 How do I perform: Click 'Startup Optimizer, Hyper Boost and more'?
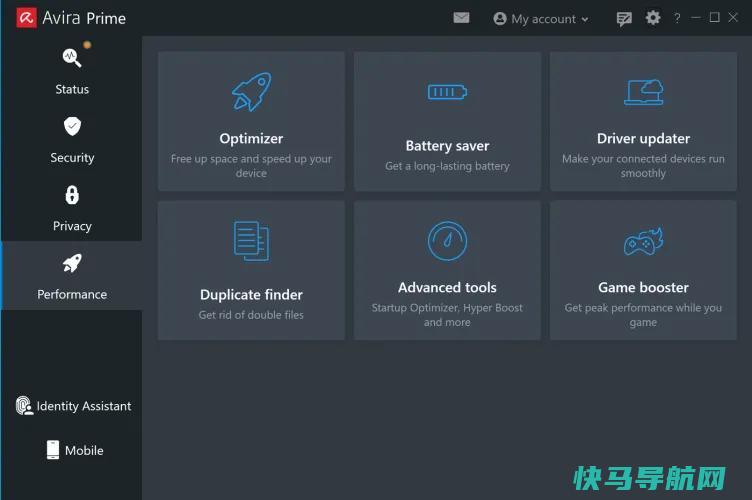(x=447, y=315)
